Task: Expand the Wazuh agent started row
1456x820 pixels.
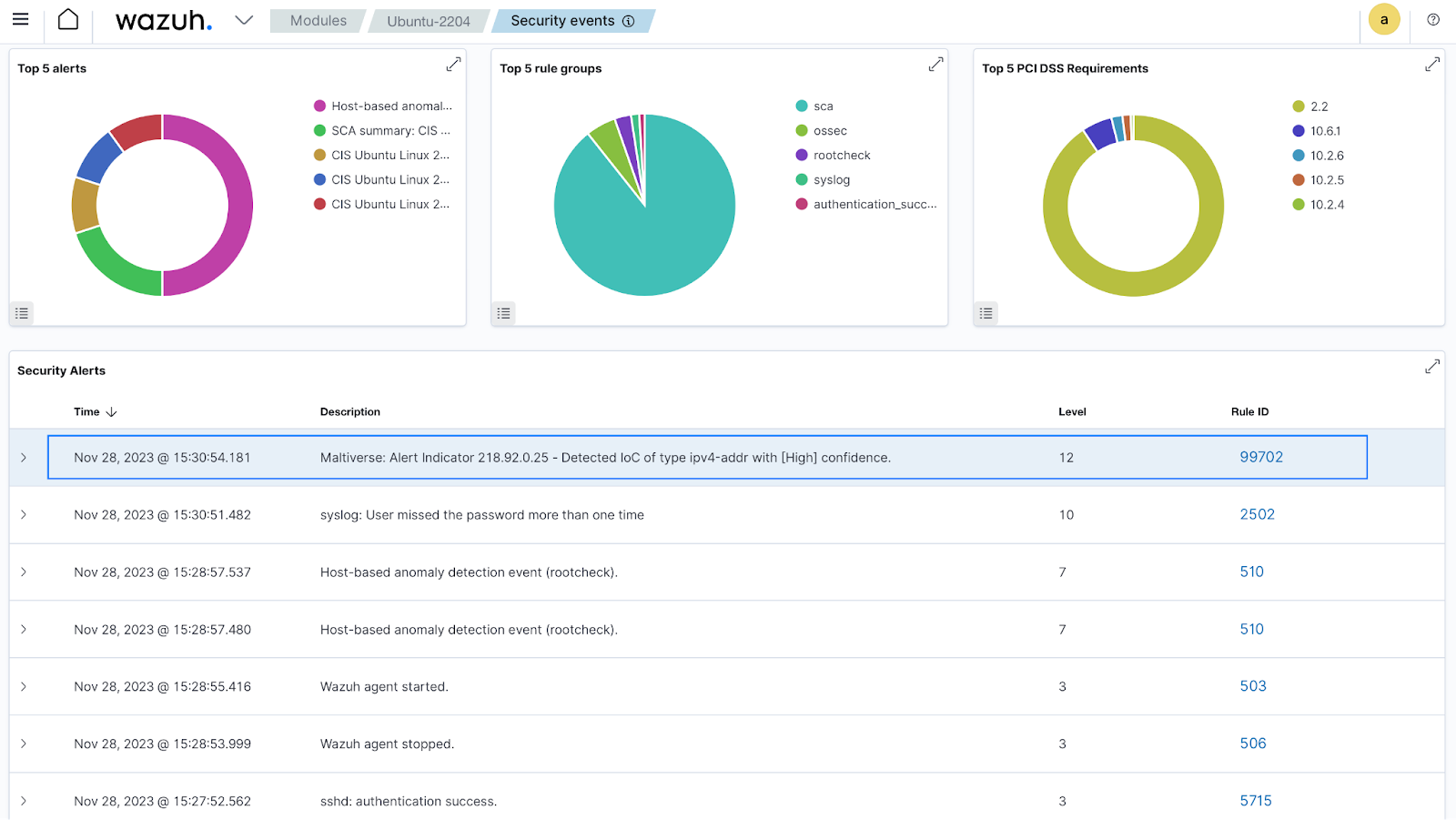Action: (24, 686)
